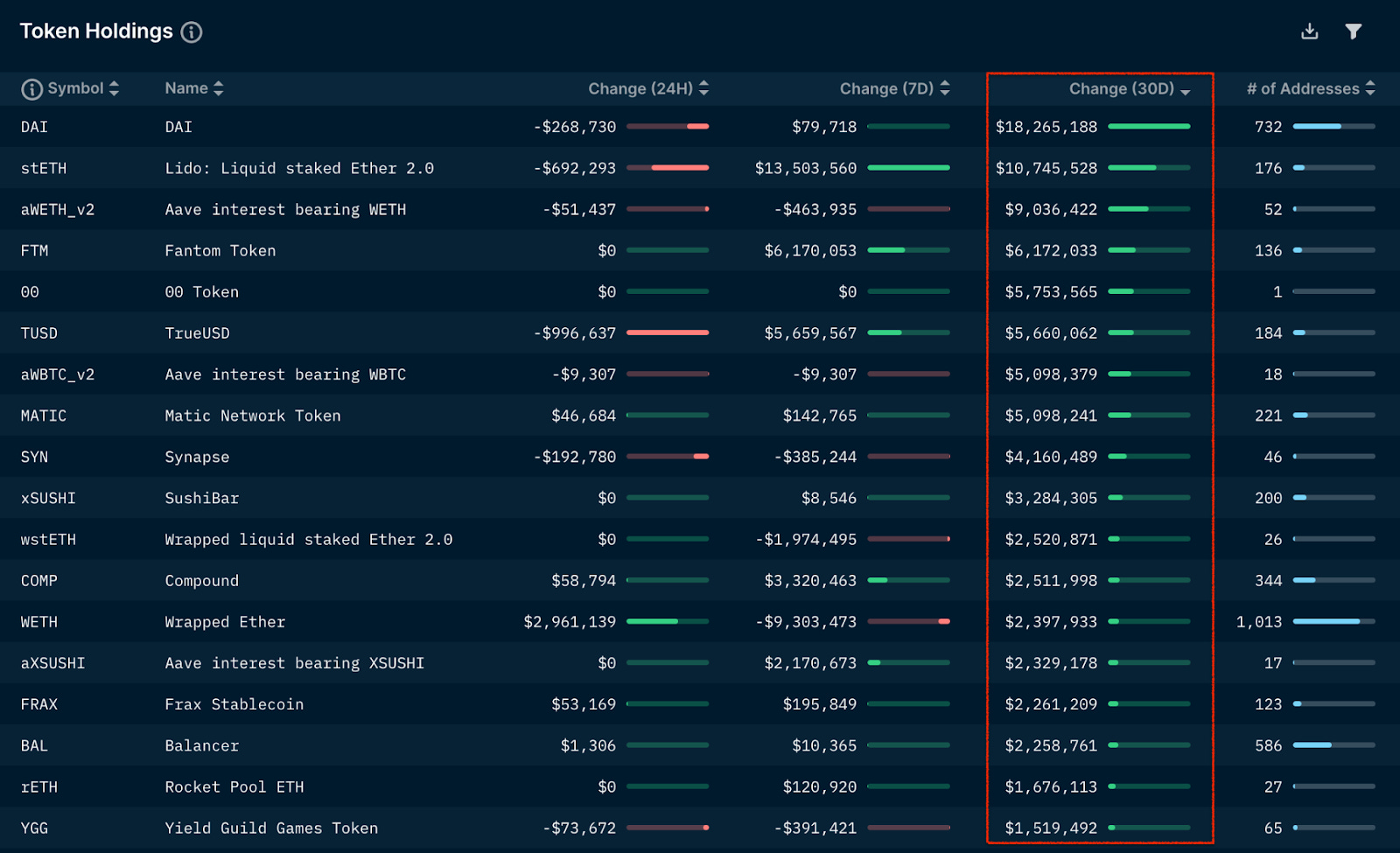Open the Balancer token name
Screen dimensions: 1400x853
[x=202, y=745]
